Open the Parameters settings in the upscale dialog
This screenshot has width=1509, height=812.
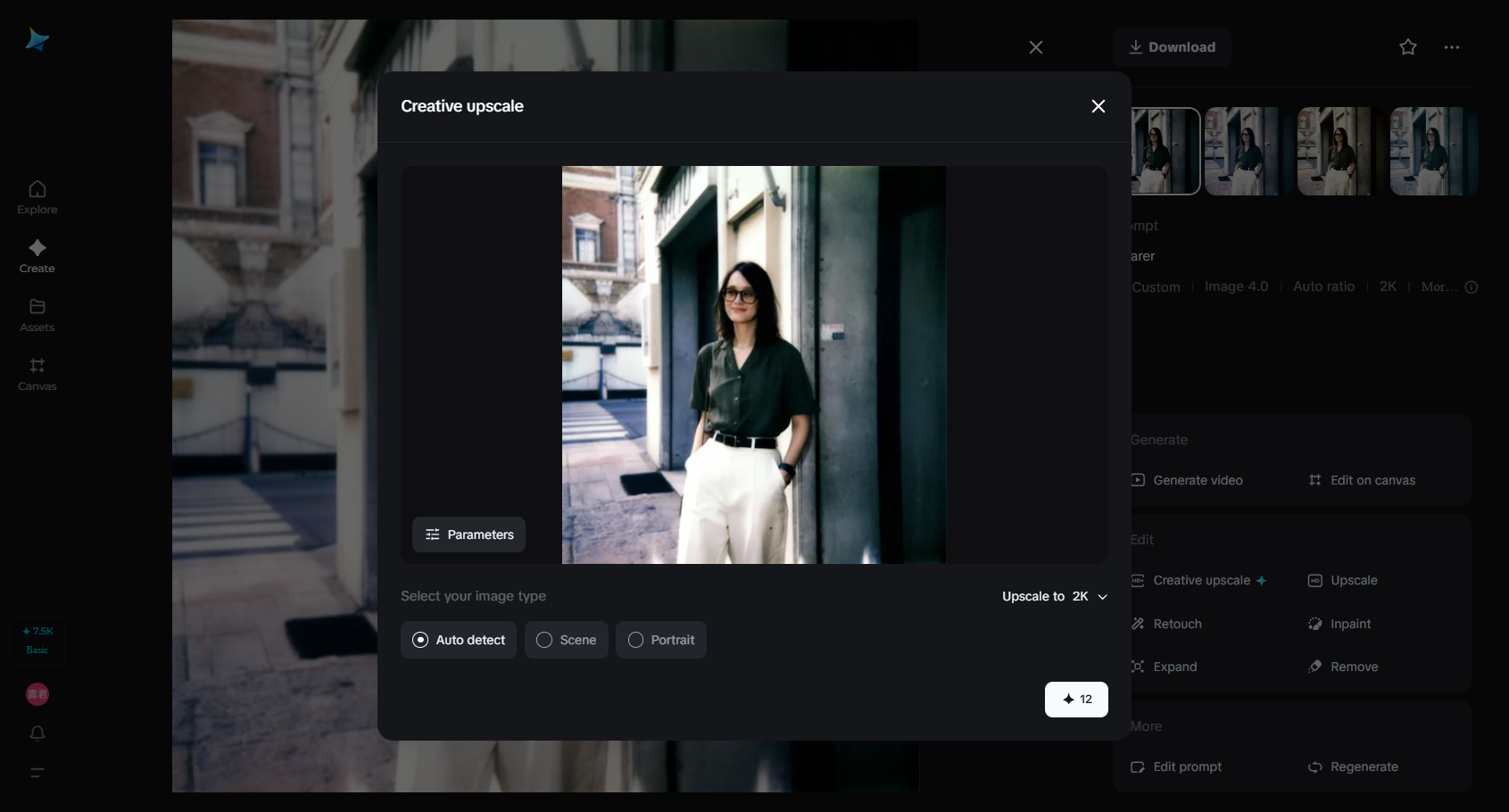(x=468, y=534)
